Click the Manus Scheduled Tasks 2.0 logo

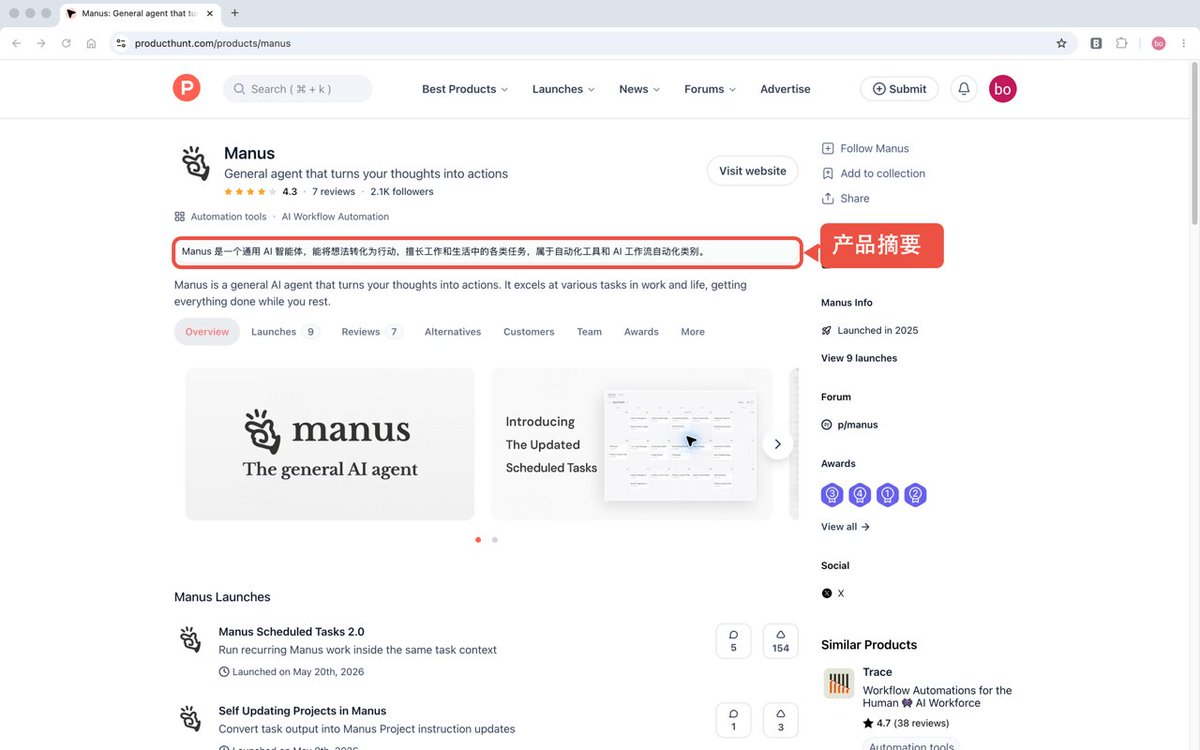(190, 640)
